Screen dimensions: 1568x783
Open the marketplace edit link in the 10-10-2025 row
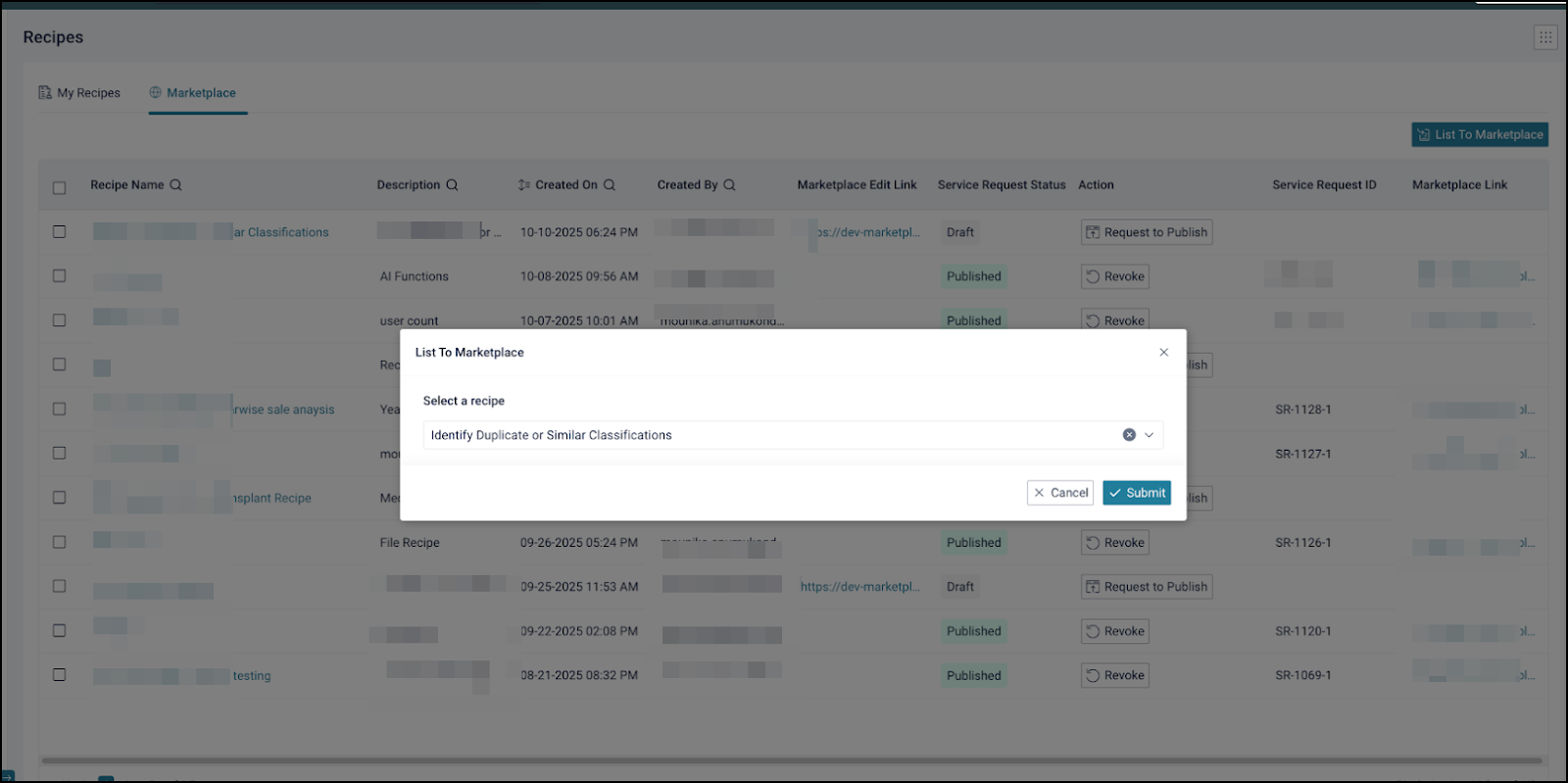(x=866, y=232)
